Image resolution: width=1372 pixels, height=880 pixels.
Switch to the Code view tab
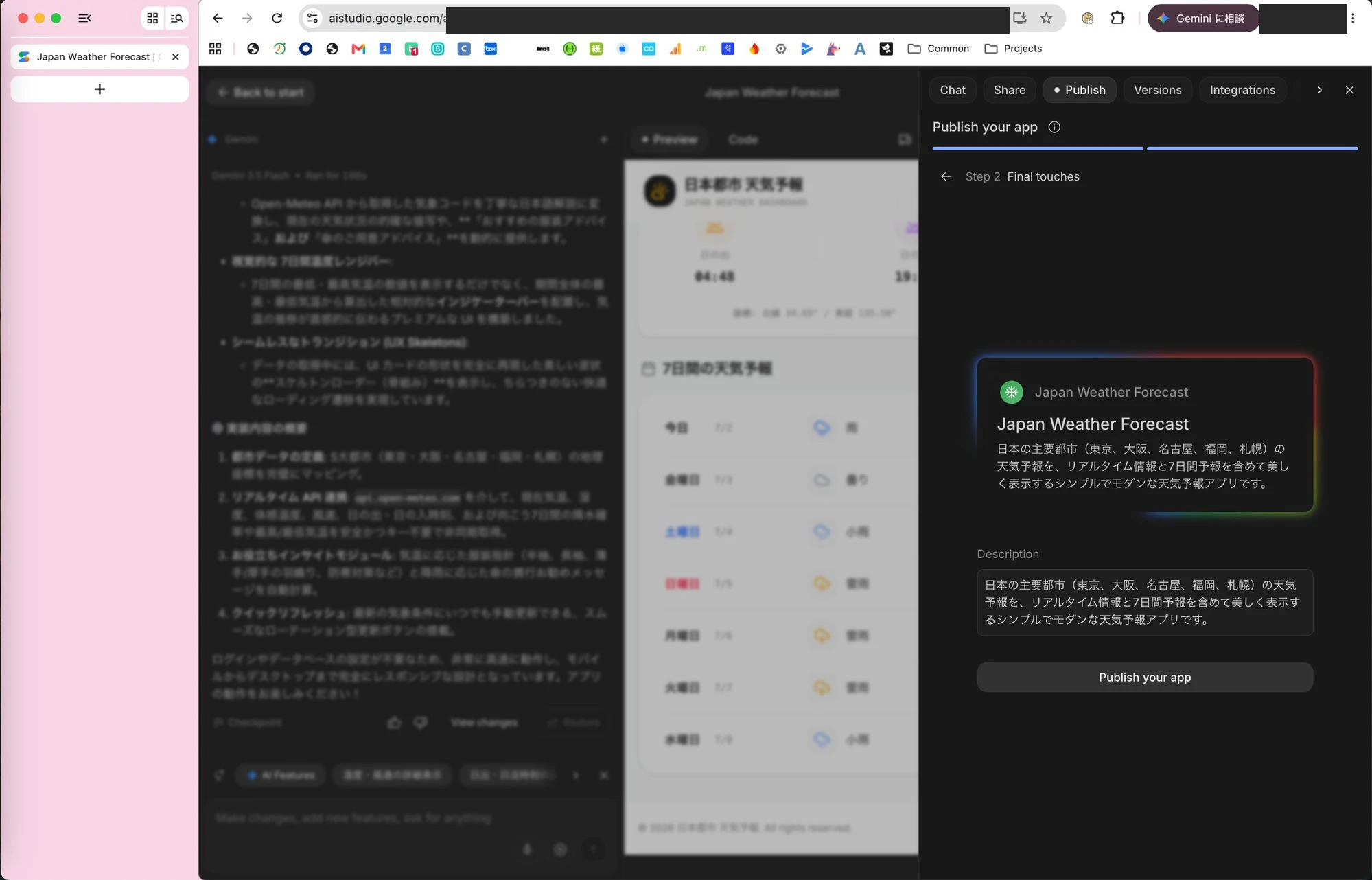743,139
